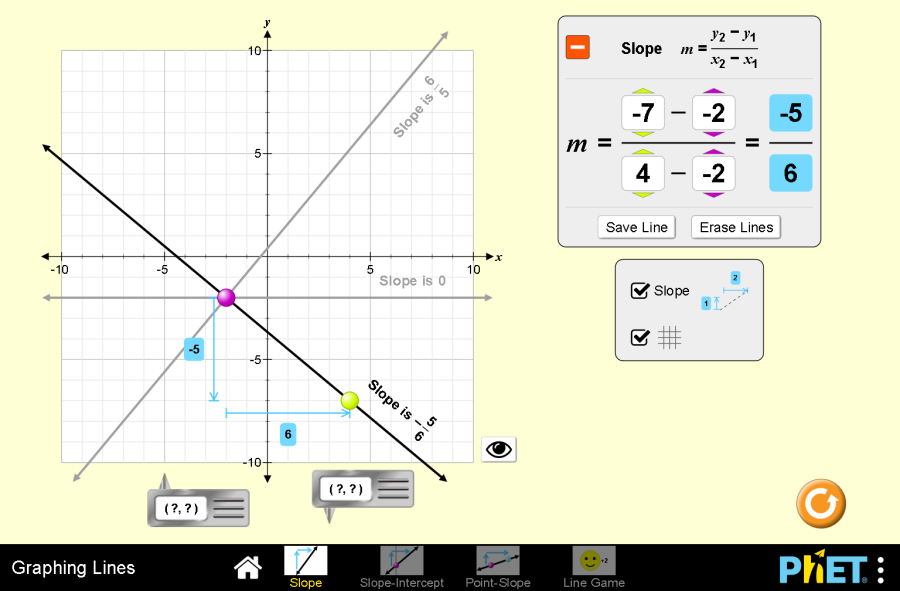Screen dimensions: 900x591
Task: Click the yellow-green point on the line
Action: (349, 400)
